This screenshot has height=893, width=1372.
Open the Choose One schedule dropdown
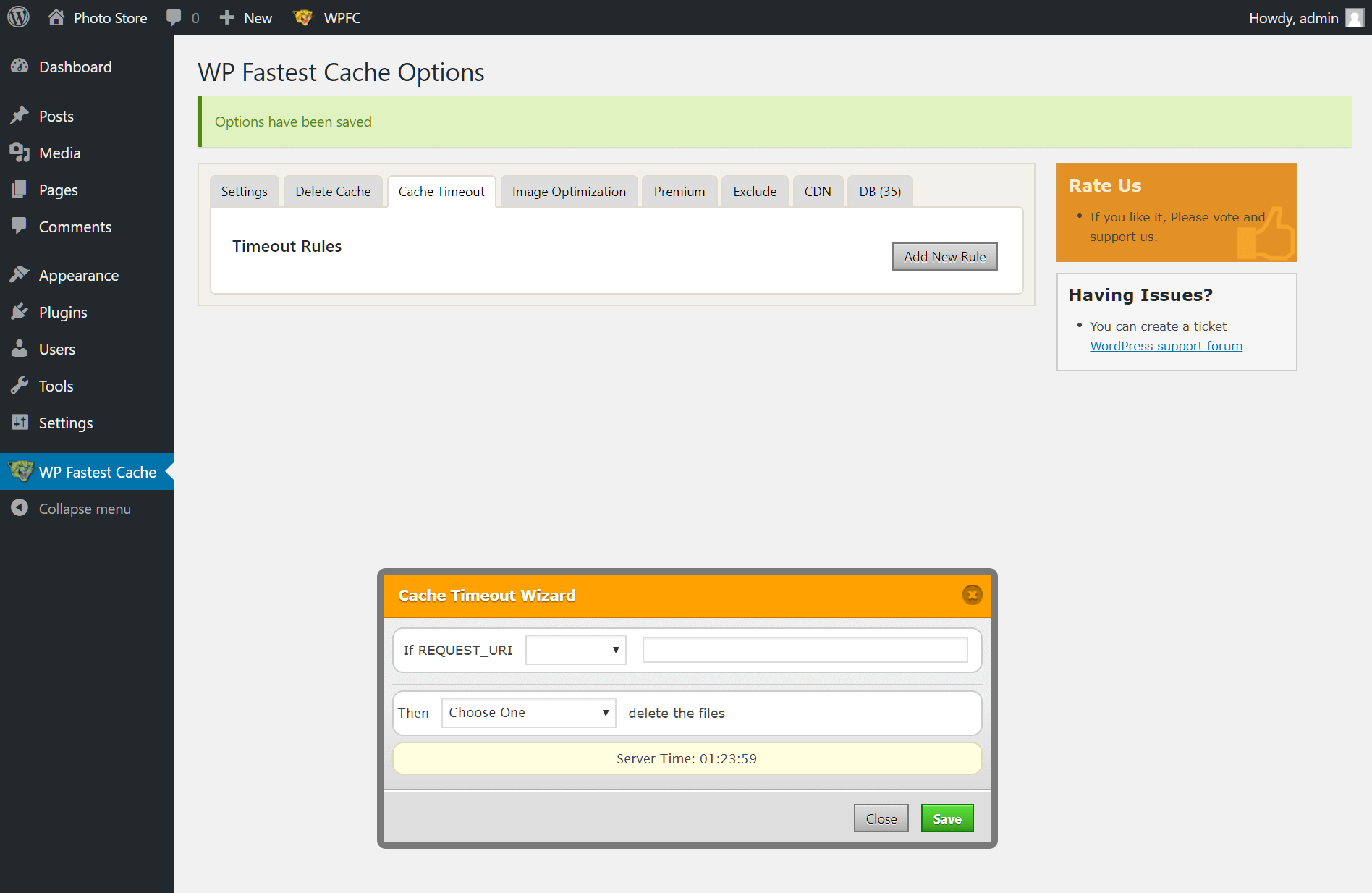[528, 713]
